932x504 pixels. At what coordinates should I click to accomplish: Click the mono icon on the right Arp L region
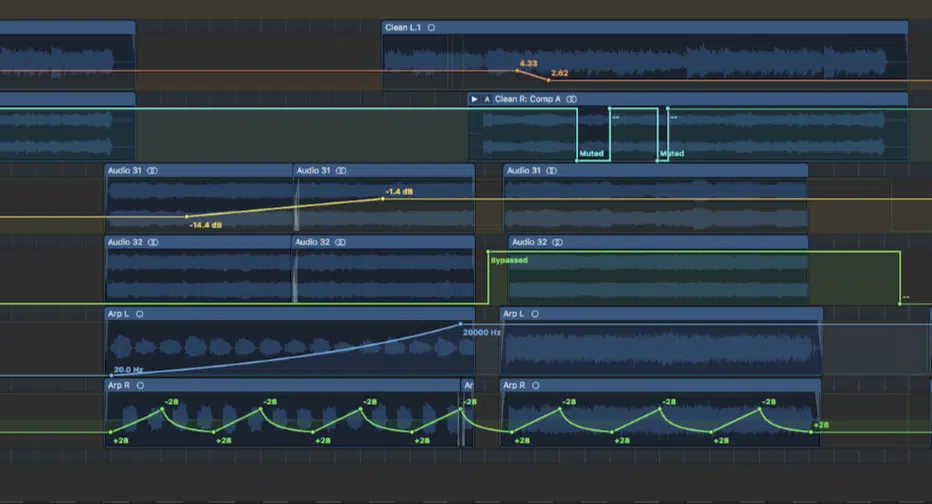(535, 314)
